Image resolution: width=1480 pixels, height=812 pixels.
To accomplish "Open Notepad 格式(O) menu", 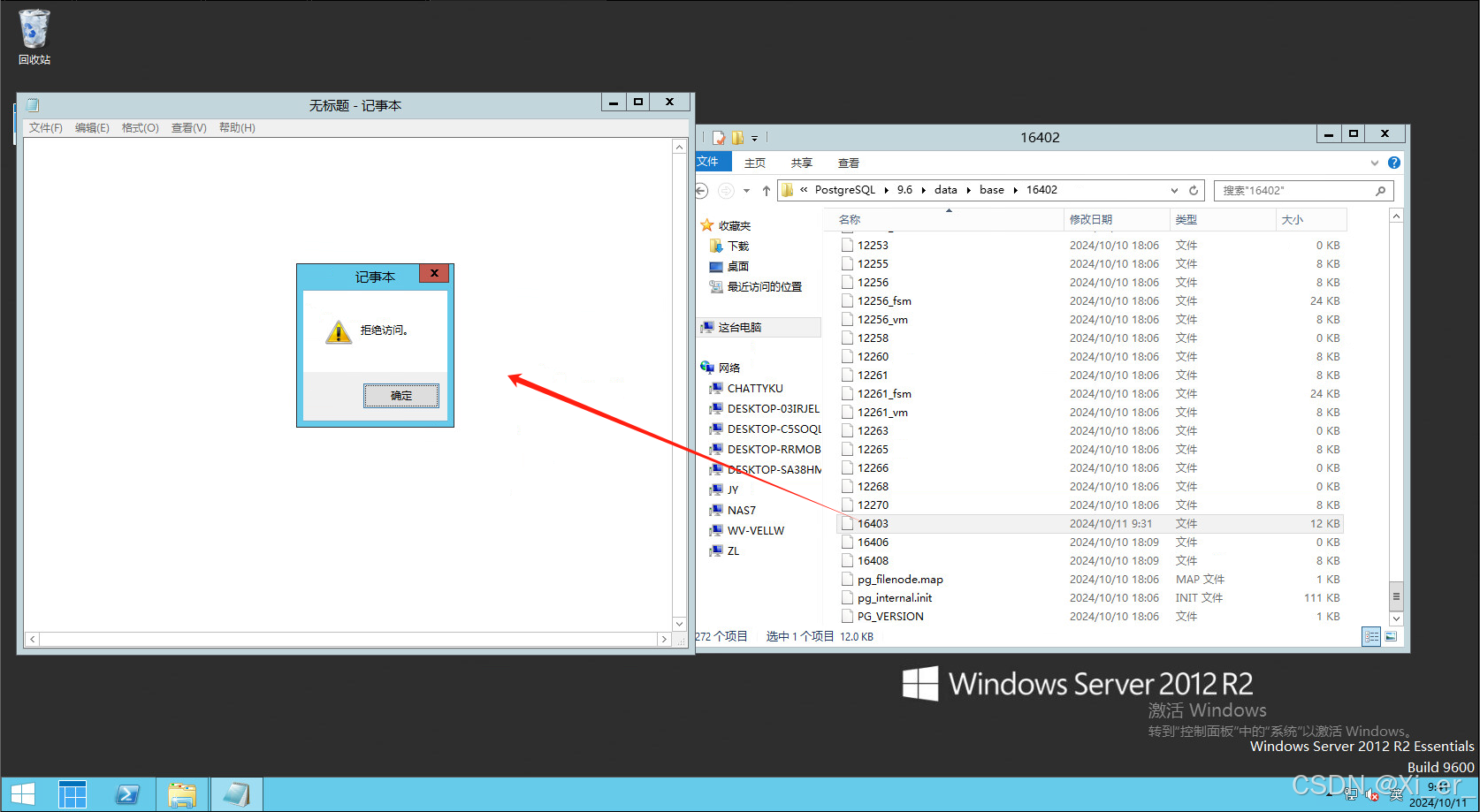I will coord(141,128).
